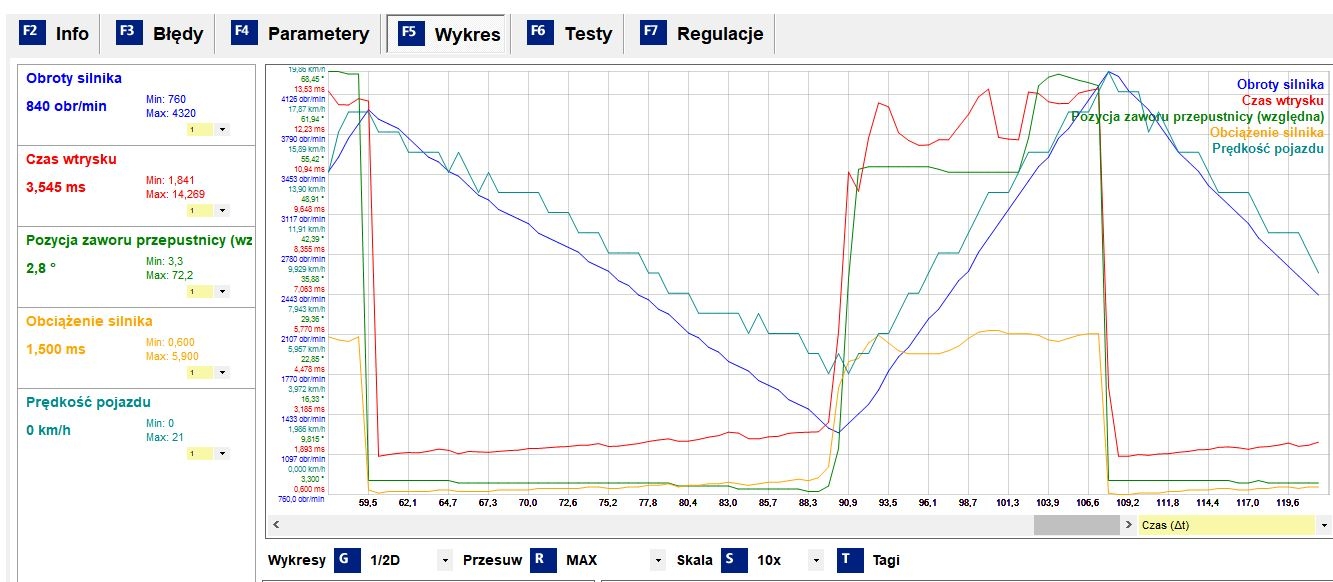
Task: Click the chart scrollbar left arrow
Action: tap(275, 525)
